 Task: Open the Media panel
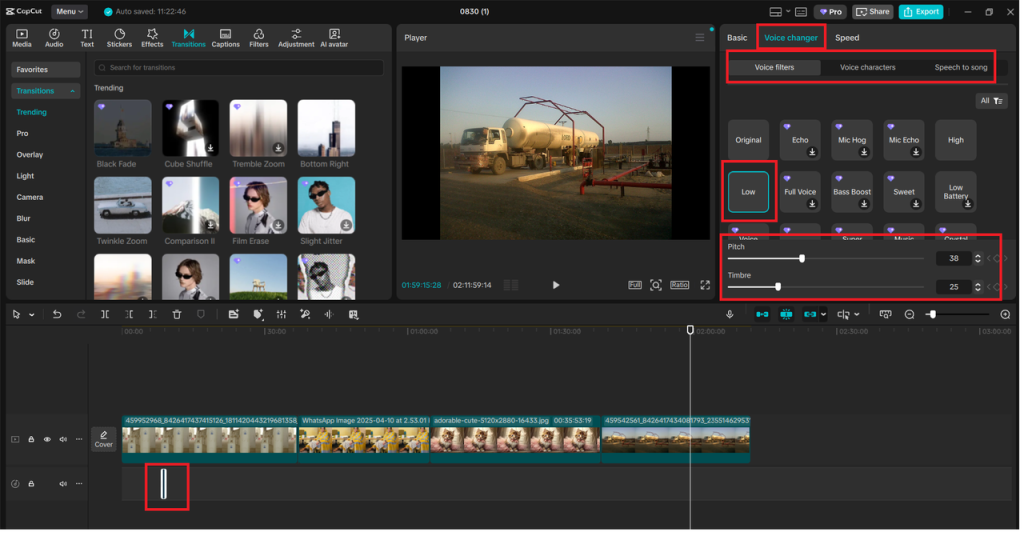pos(22,38)
